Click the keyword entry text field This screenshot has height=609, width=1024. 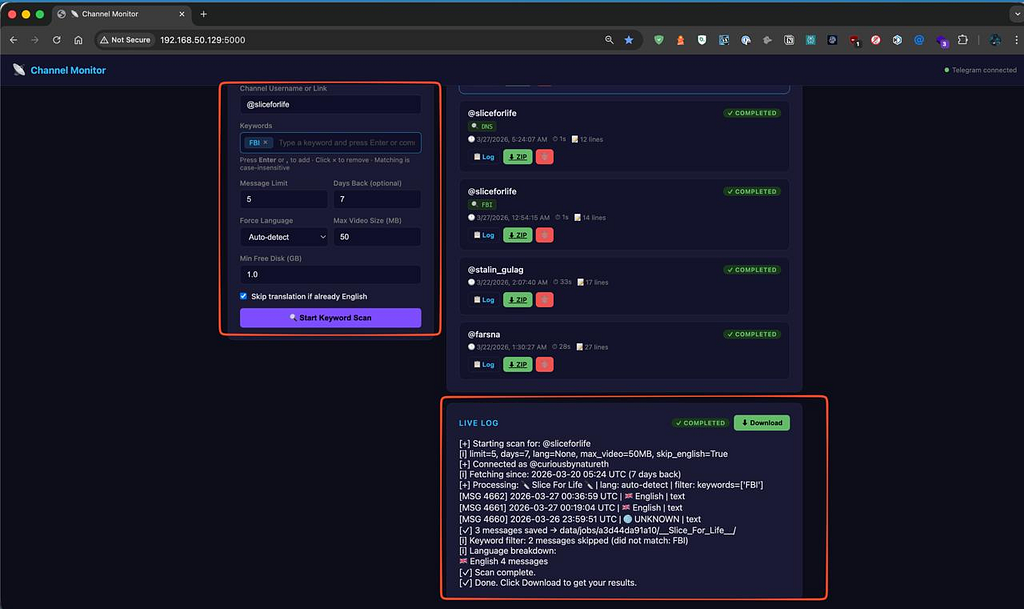pos(347,142)
